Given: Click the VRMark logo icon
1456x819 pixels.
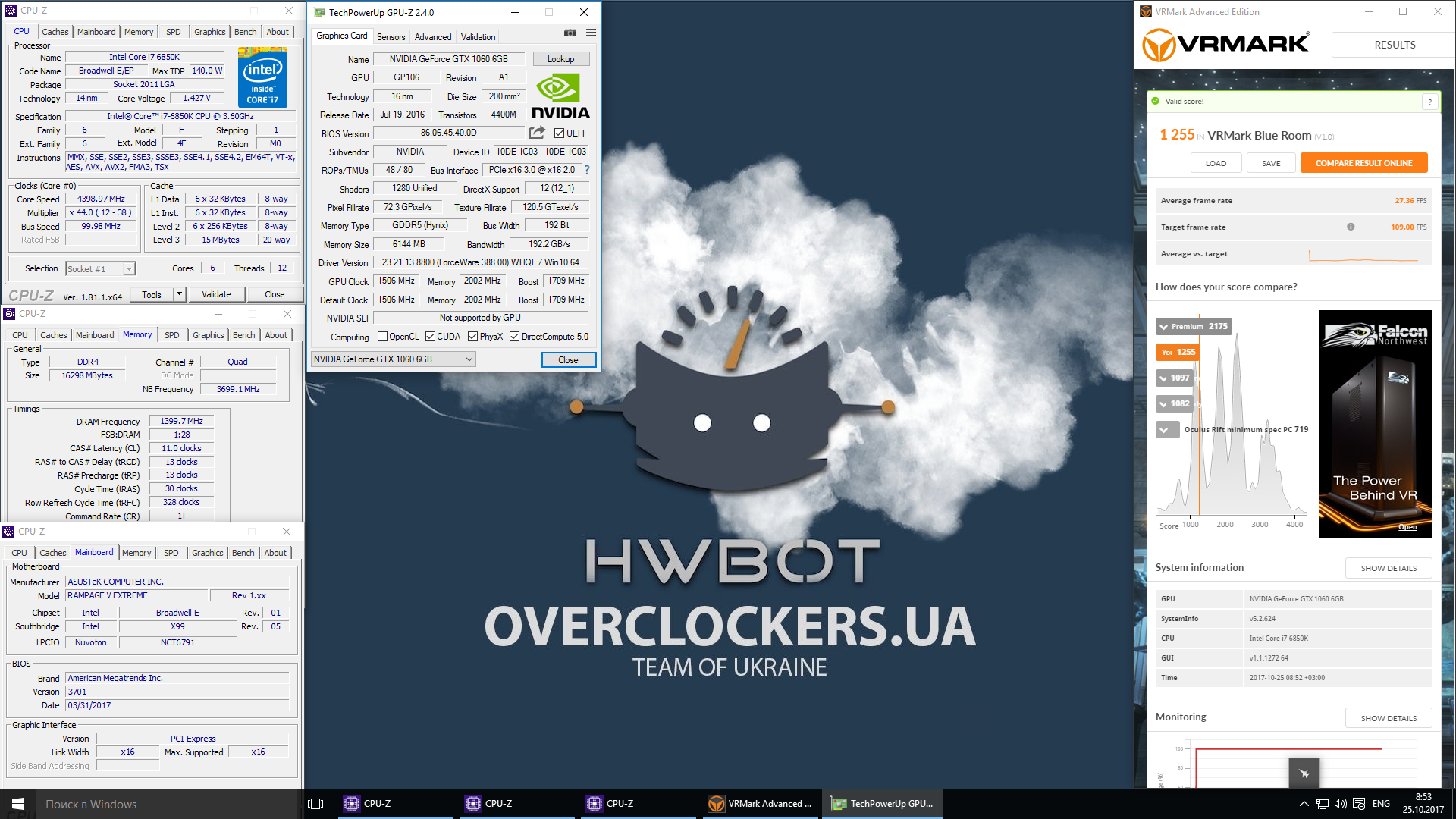Looking at the screenshot, I should click(1159, 45).
